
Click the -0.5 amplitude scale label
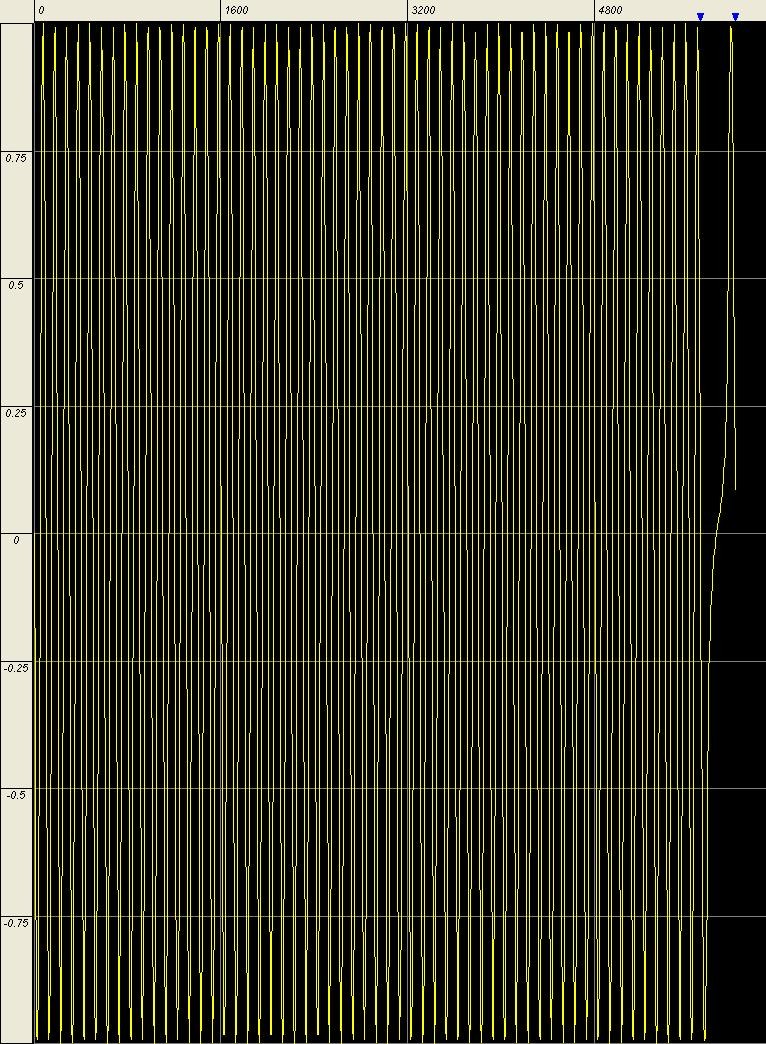(x=16, y=795)
